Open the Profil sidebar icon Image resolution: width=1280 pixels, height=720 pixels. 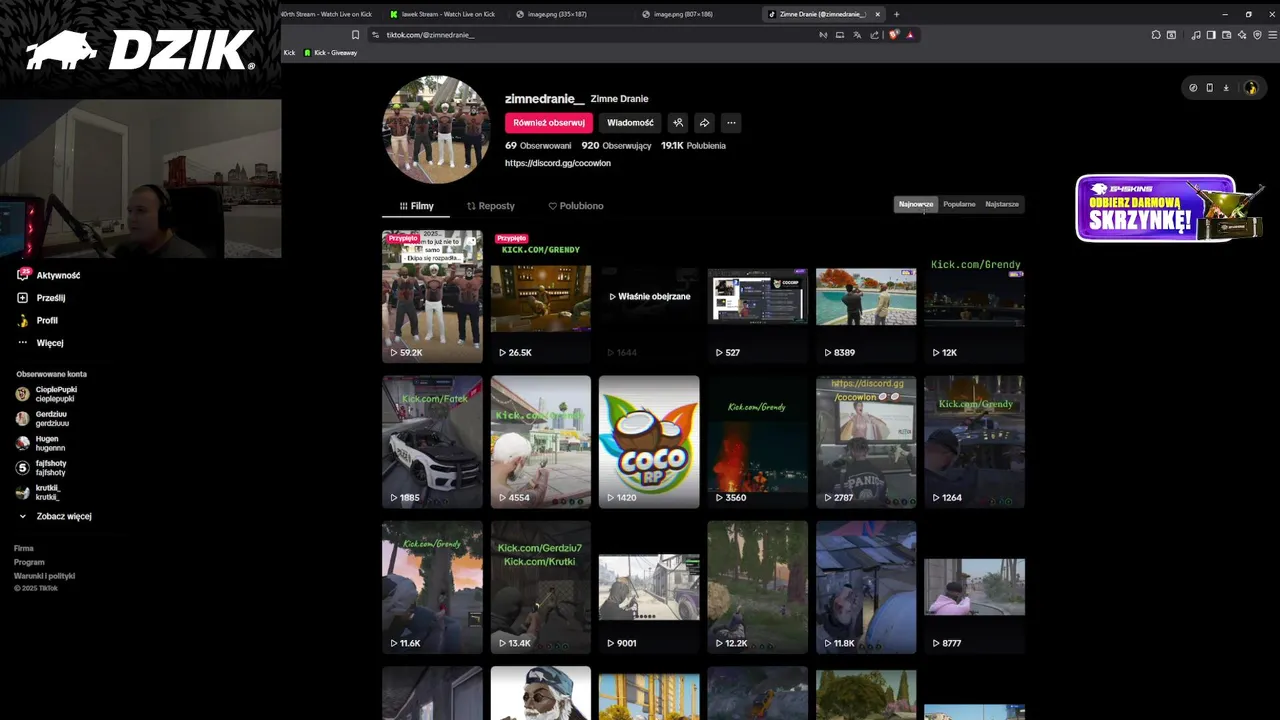23,320
